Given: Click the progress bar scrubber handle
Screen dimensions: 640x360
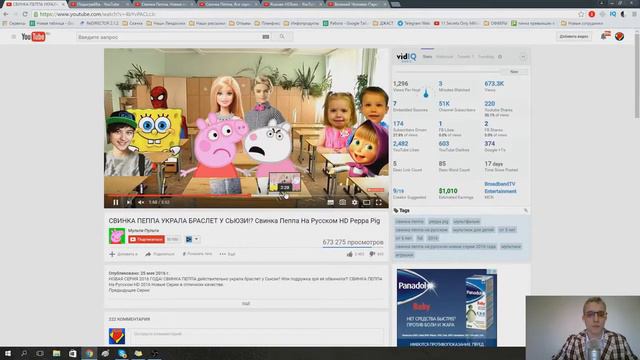Looking at the screenshot, I should click(x=287, y=196).
